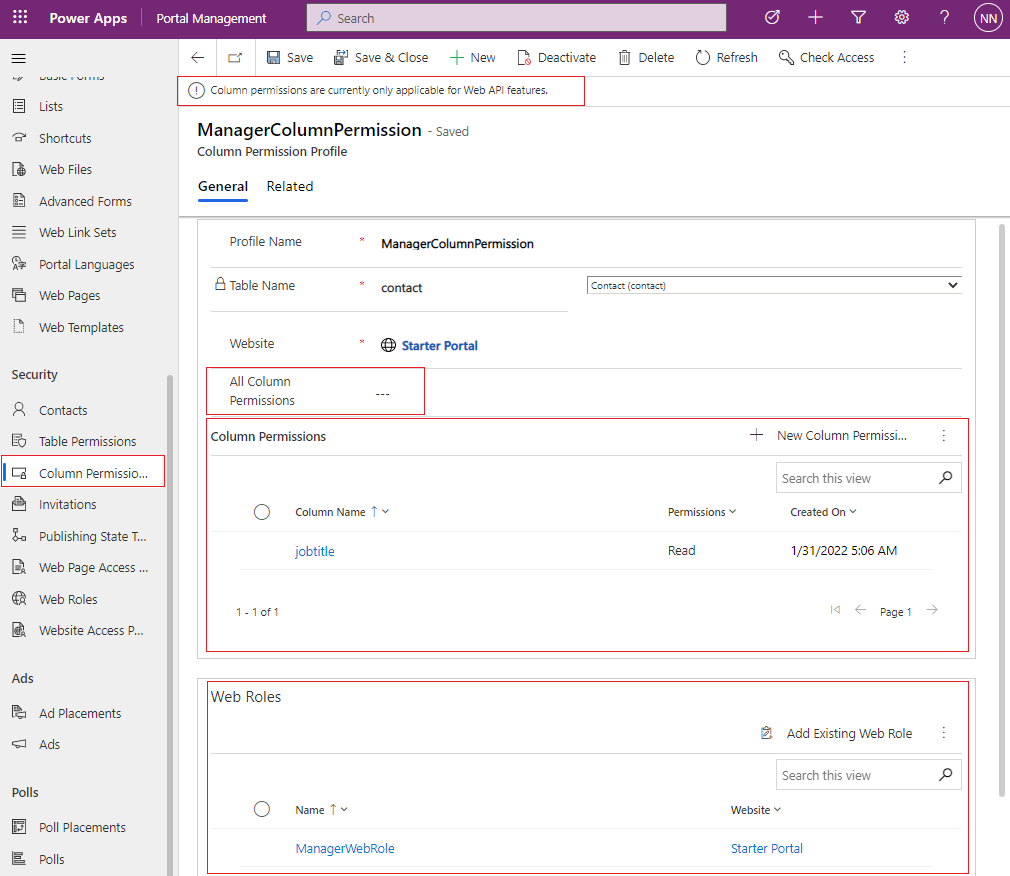Viewport: 1010px width, 876px height.
Task: Switch to the Related tab
Action: (x=290, y=186)
